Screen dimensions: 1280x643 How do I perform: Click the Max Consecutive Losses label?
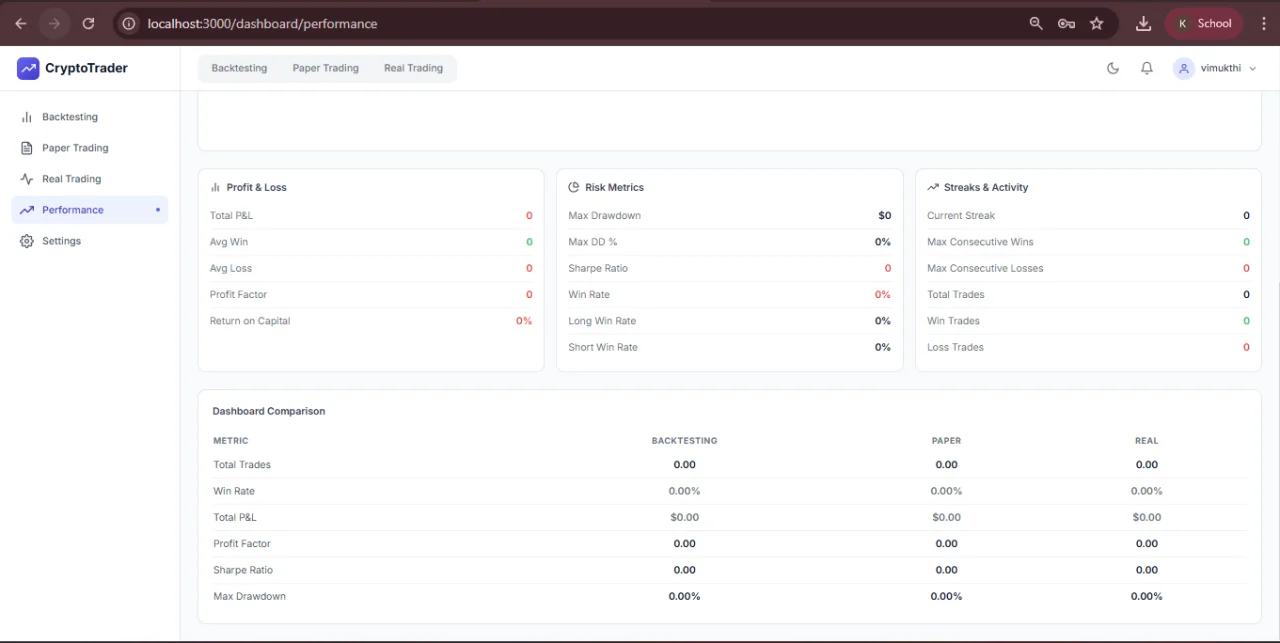pyautogui.click(x=985, y=268)
